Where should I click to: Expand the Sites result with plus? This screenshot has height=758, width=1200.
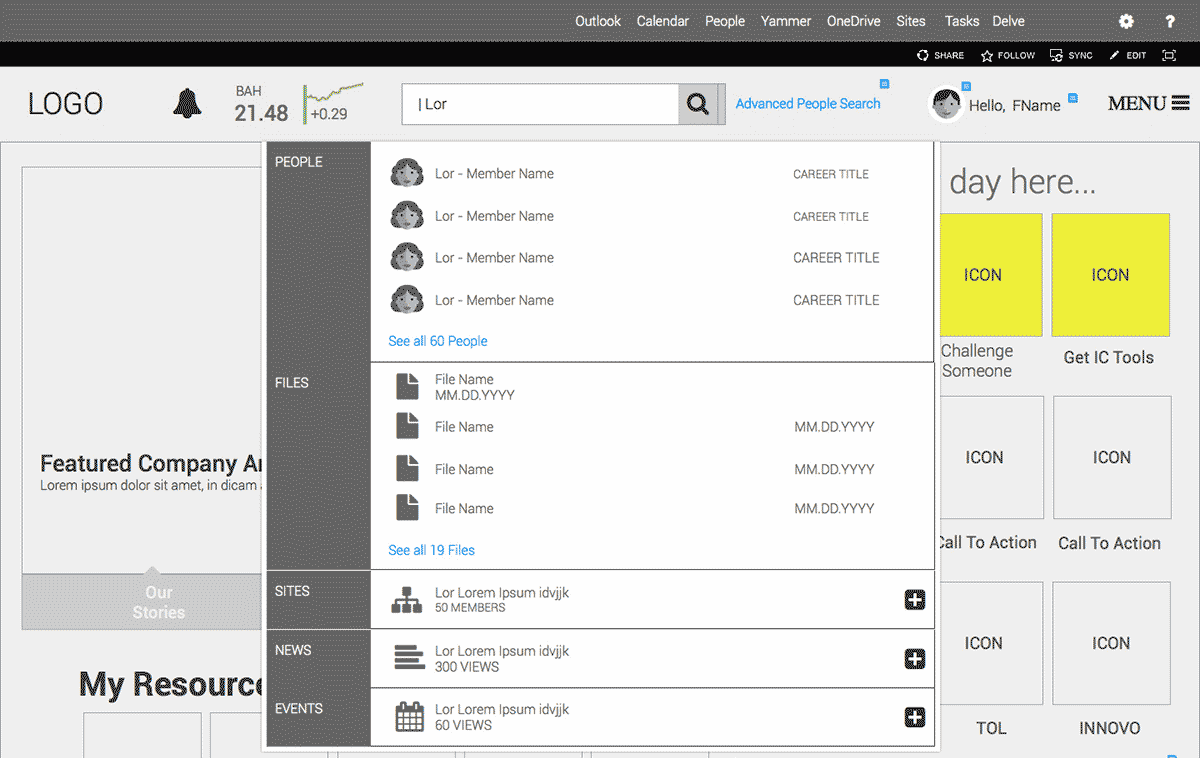click(914, 600)
